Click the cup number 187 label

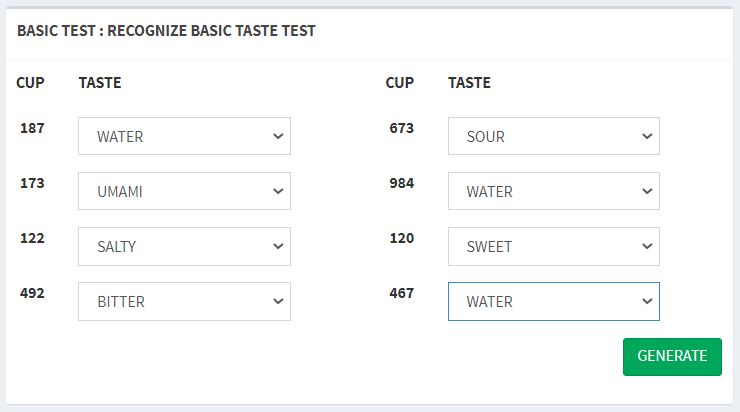pos(31,128)
